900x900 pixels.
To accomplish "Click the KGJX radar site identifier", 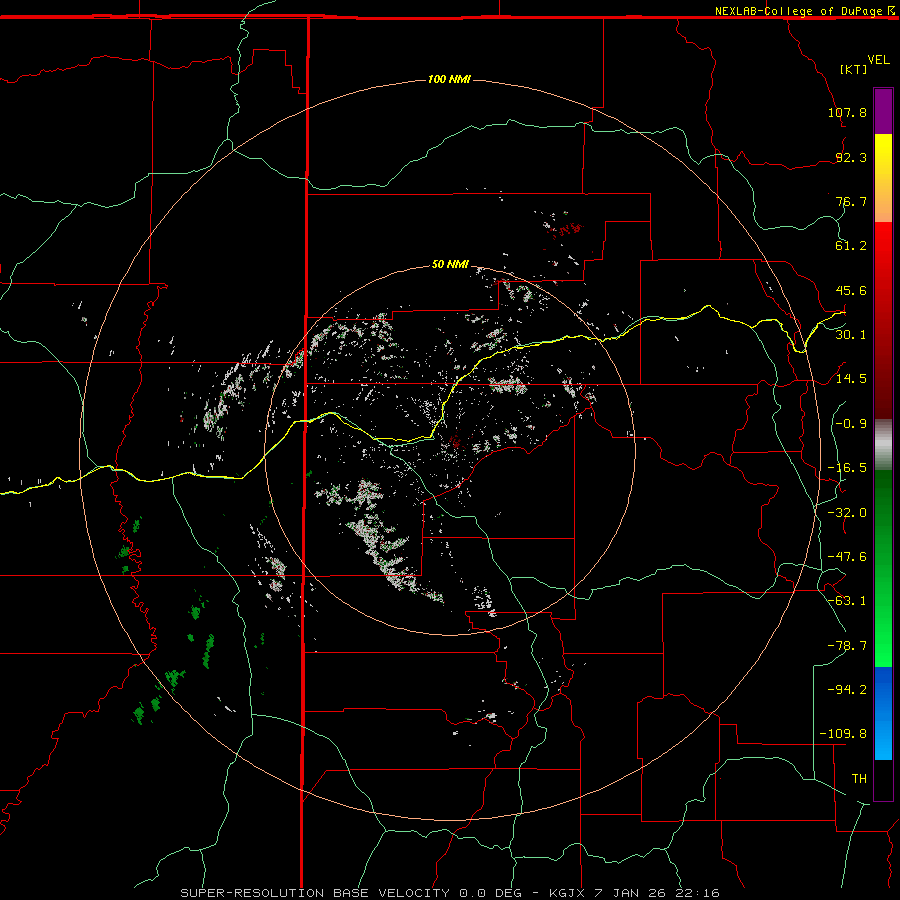I will tap(568, 893).
